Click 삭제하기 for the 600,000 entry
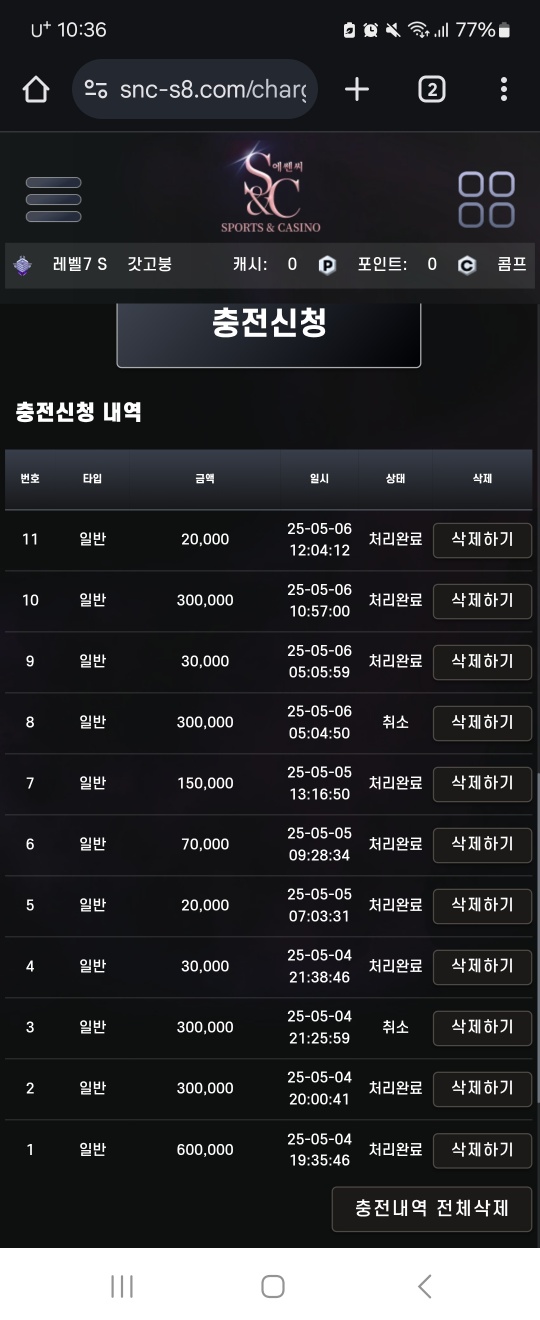The width and height of the screenshot is (540, 1320). pos(482,1149)
